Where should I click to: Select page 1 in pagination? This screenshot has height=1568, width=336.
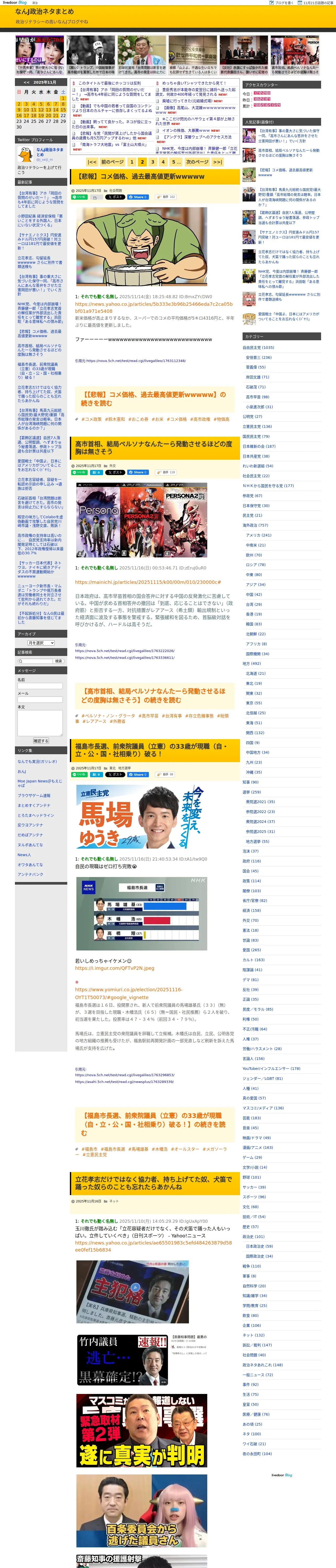tap(132, 162)
